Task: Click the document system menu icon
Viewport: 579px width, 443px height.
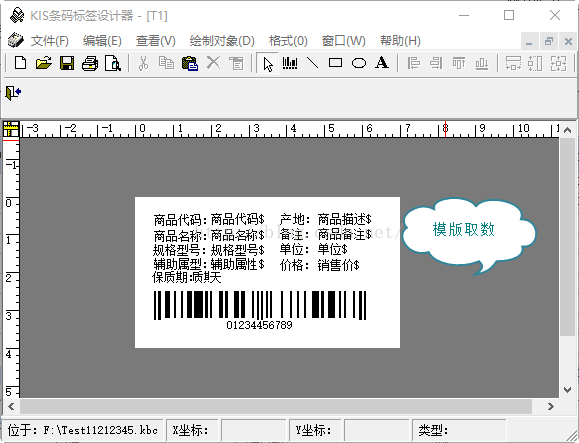Action: 16,40
